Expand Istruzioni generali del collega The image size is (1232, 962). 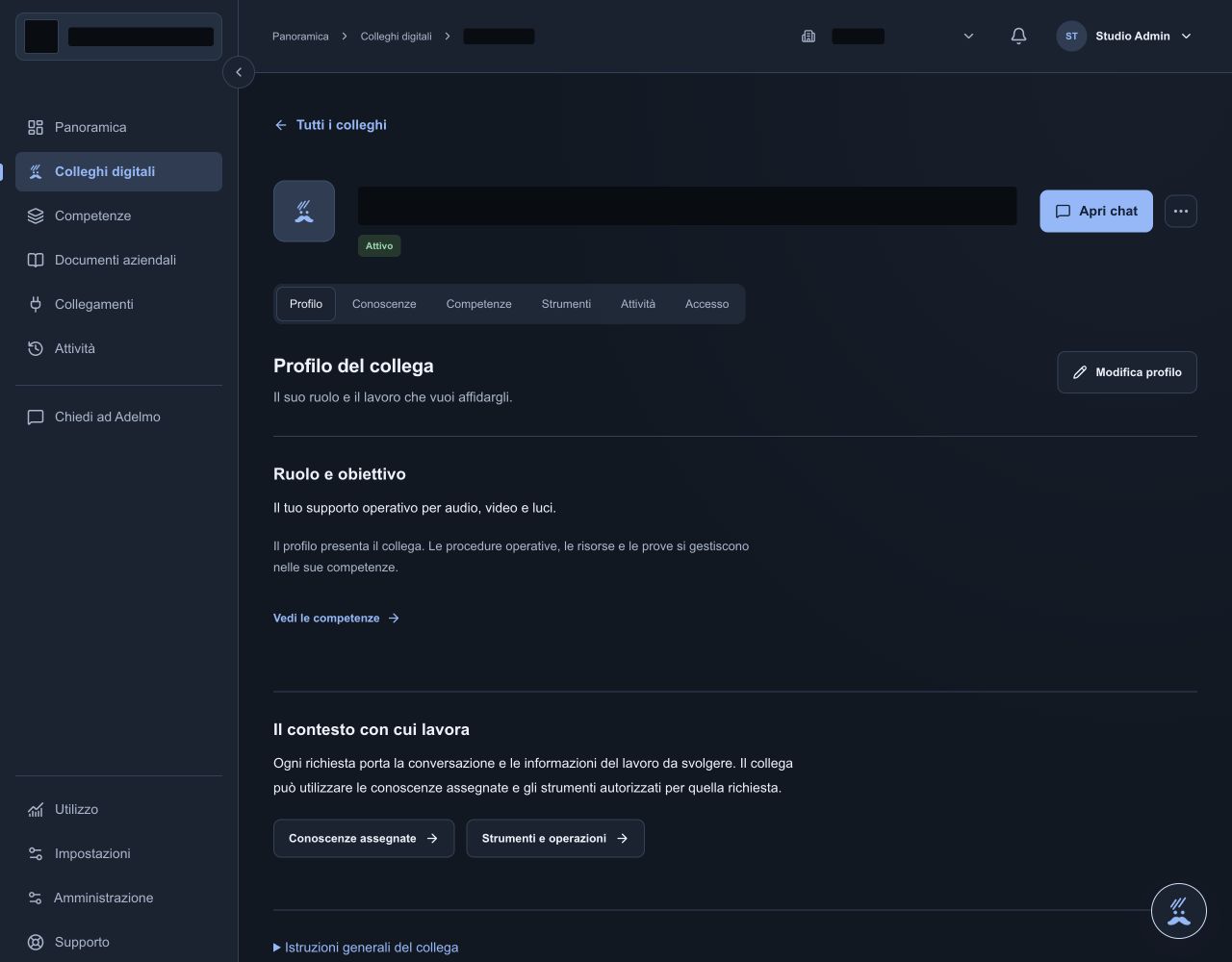pyautogui.click(x=366, y=947)
